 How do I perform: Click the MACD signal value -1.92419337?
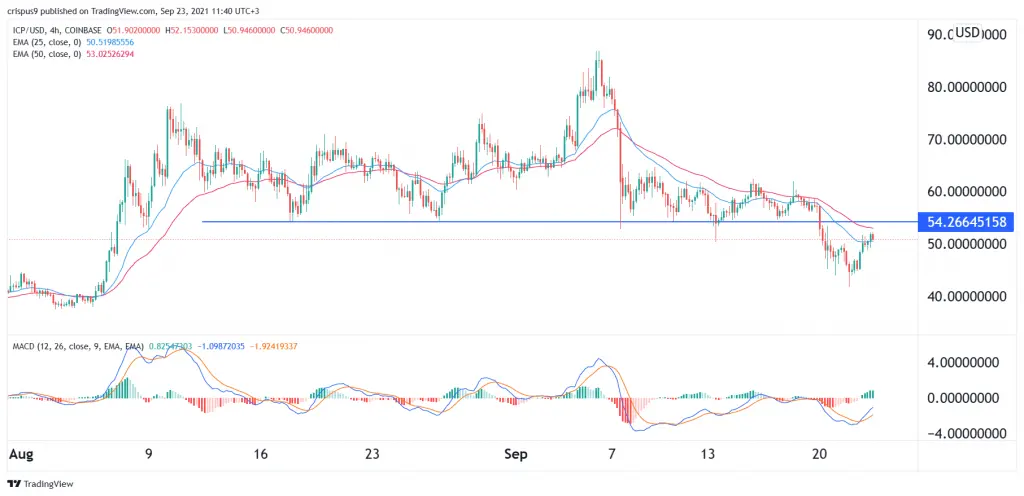[272, 345]
